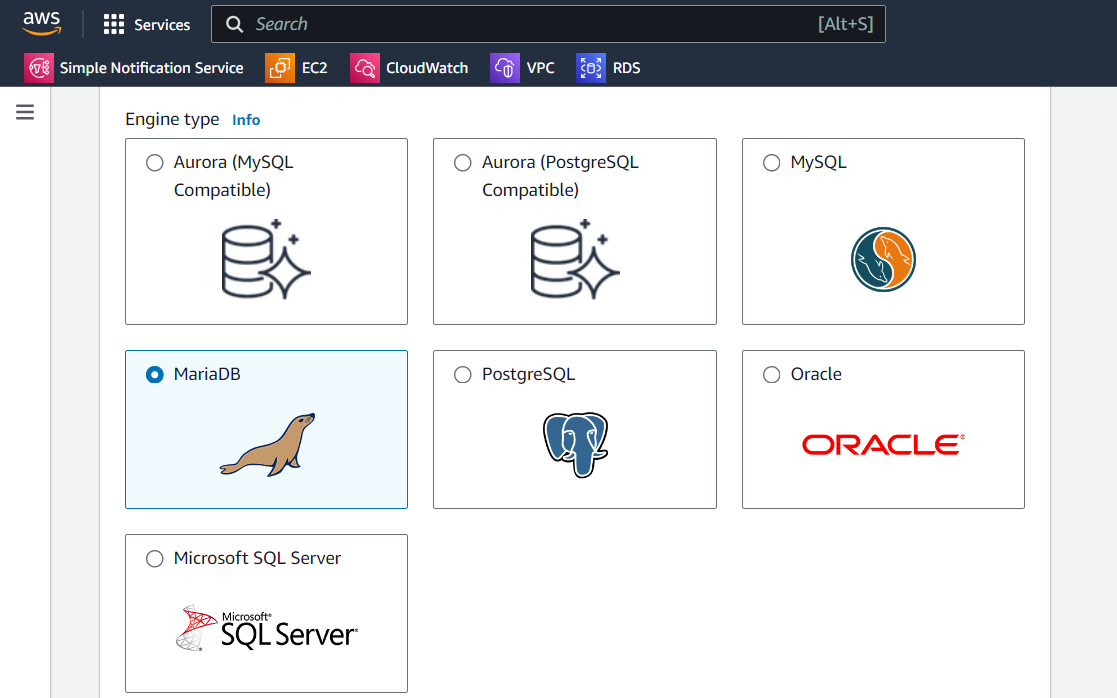Open Simple Notification Service shortcut icon
Image resolution: width=1117 pixels, height=698 pixels.
pos(38,68)
